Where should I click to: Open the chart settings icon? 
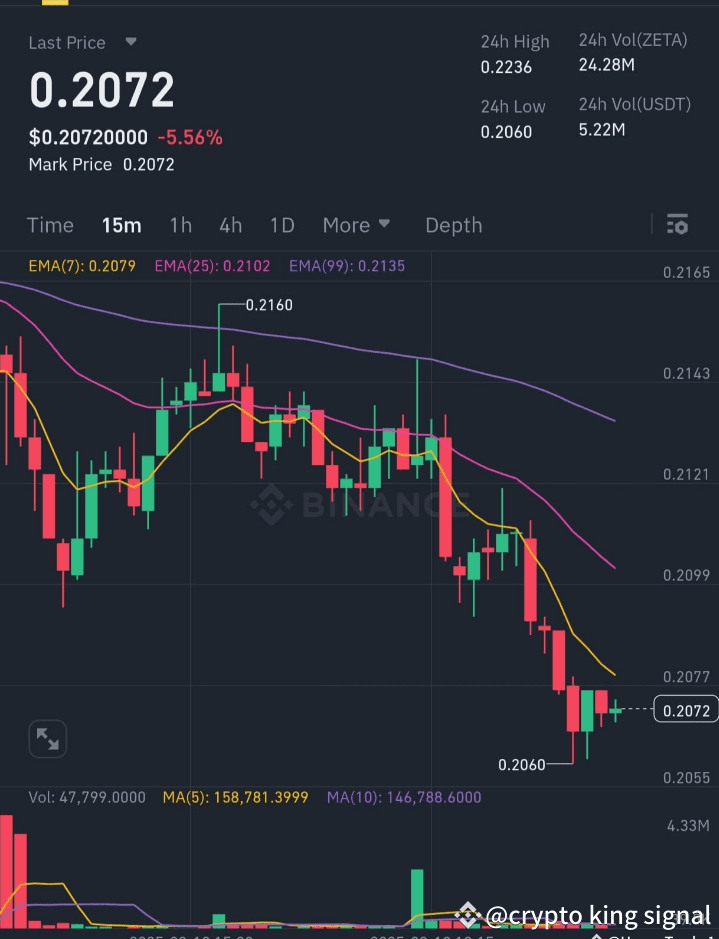coord(677,225)
